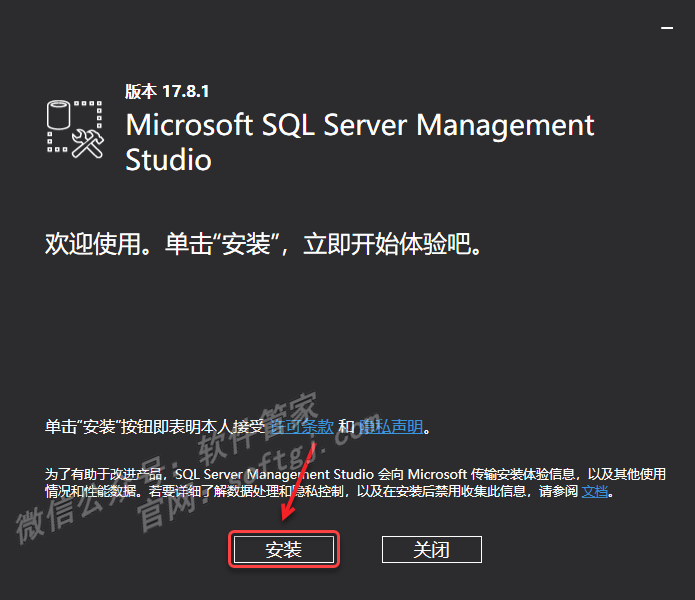Click the red arrow annotation

click(298, 481)
